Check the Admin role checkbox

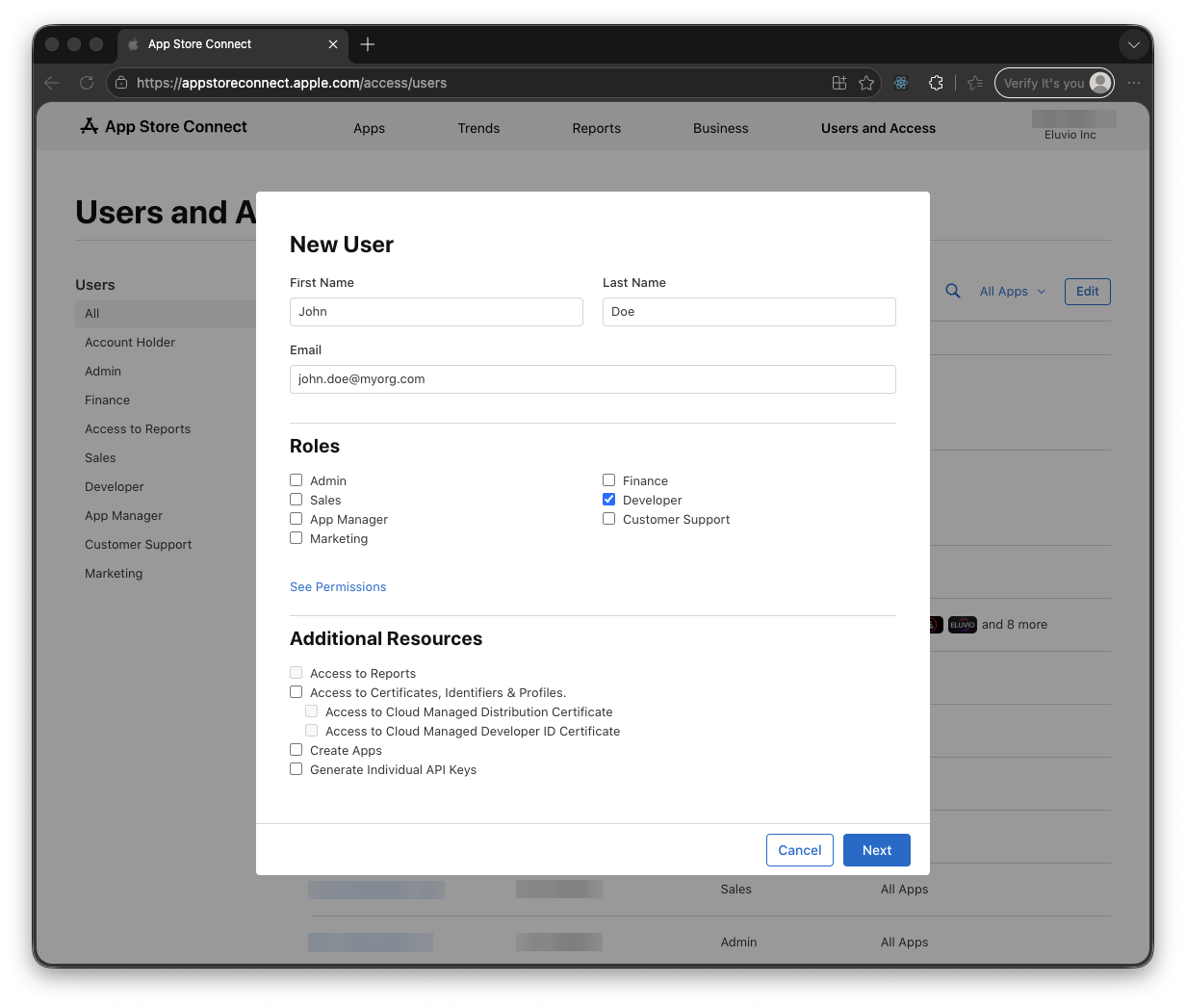[296, 480]
